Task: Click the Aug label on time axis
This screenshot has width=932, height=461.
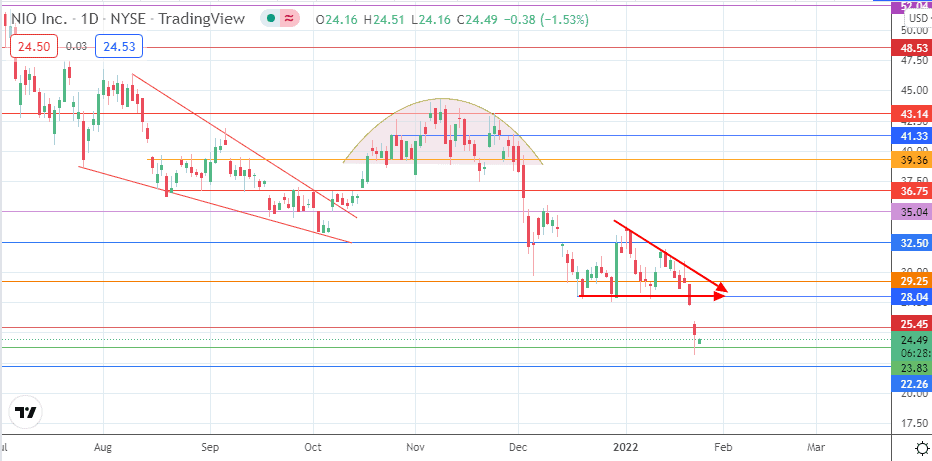Action: 103,447
